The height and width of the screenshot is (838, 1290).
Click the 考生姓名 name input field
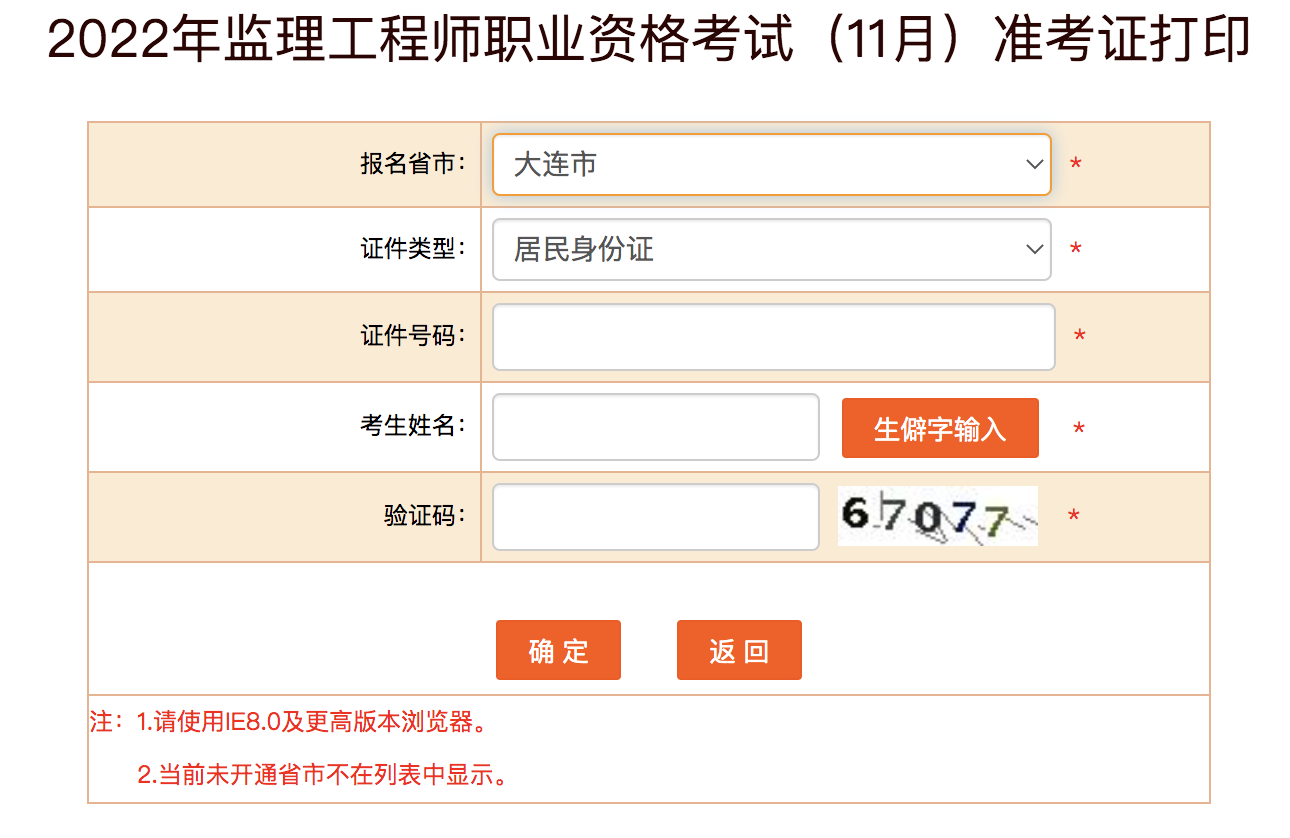[x=655, y=427]
